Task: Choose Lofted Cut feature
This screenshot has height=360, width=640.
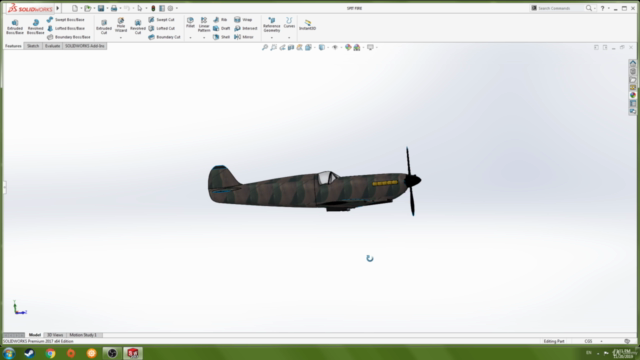Action: 161,28
